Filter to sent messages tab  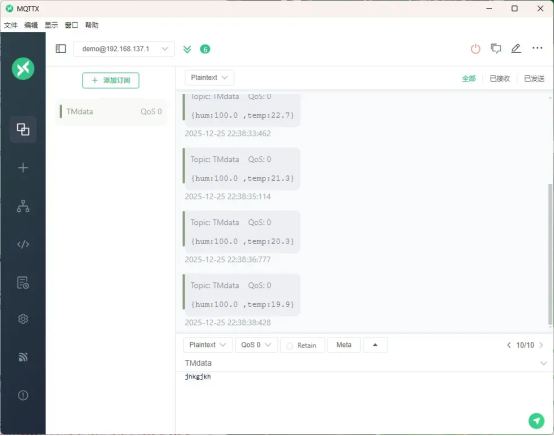(534, 78)
